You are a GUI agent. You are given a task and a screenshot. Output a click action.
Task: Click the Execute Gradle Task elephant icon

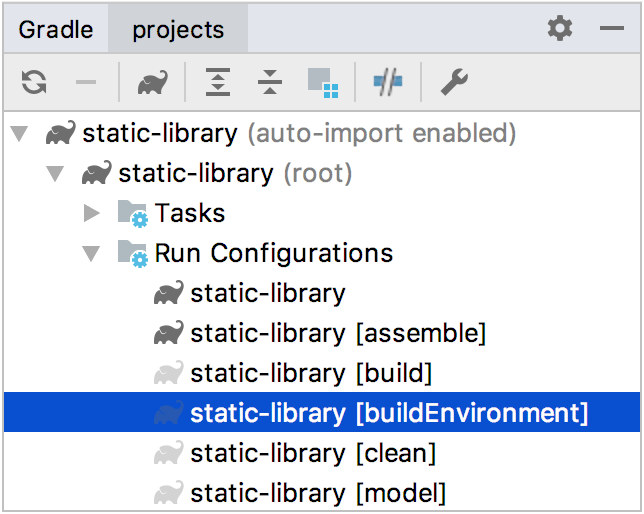click(152, 83)
